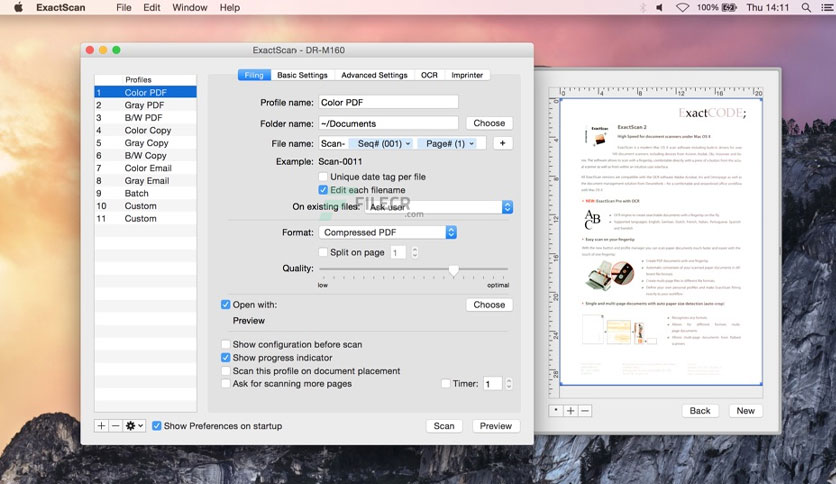Click the Quality slider handle
This screenshot has height=484, width=836.
click(x=453, y=271)
